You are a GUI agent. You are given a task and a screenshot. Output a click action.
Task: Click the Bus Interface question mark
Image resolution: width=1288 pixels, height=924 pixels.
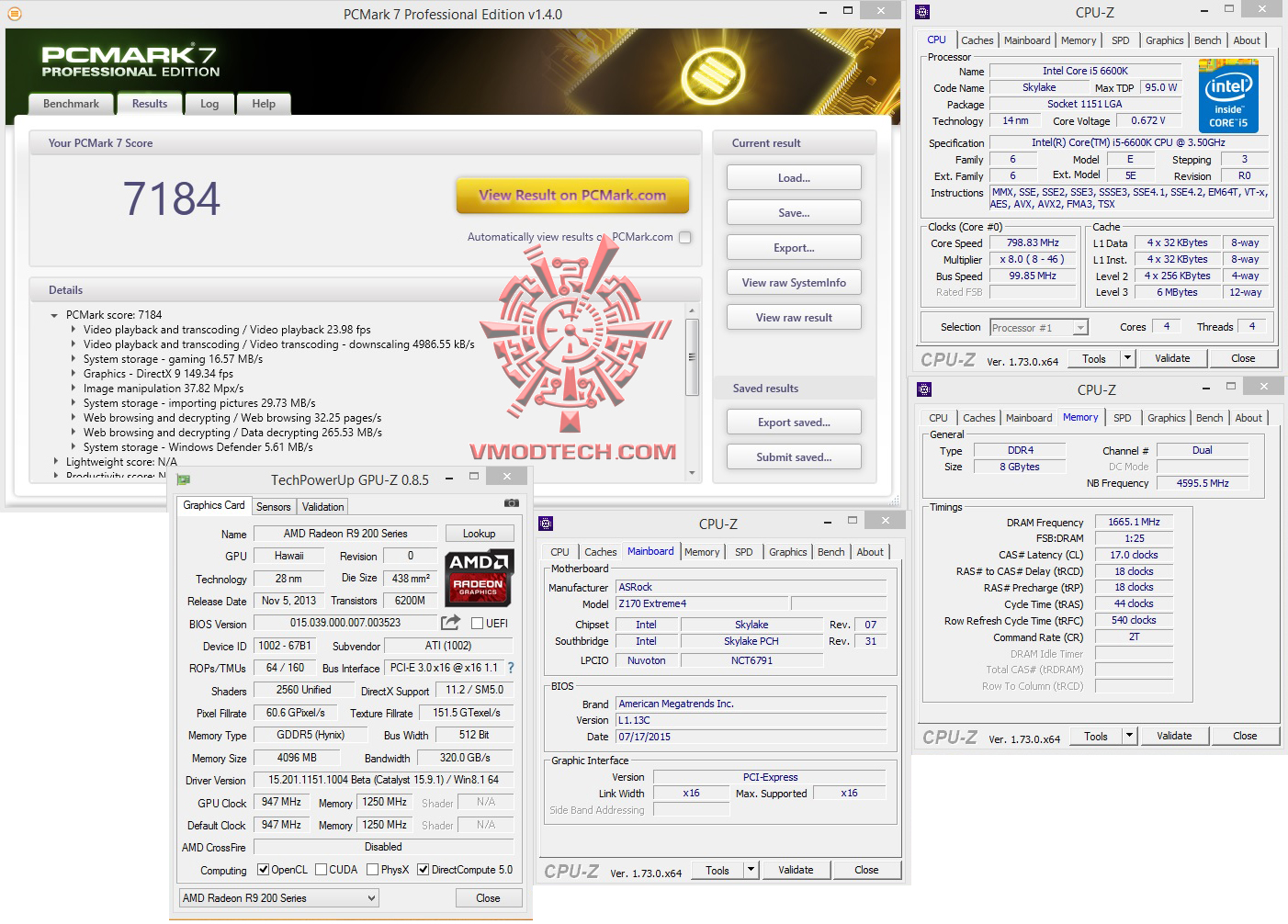tap(511, 668)
